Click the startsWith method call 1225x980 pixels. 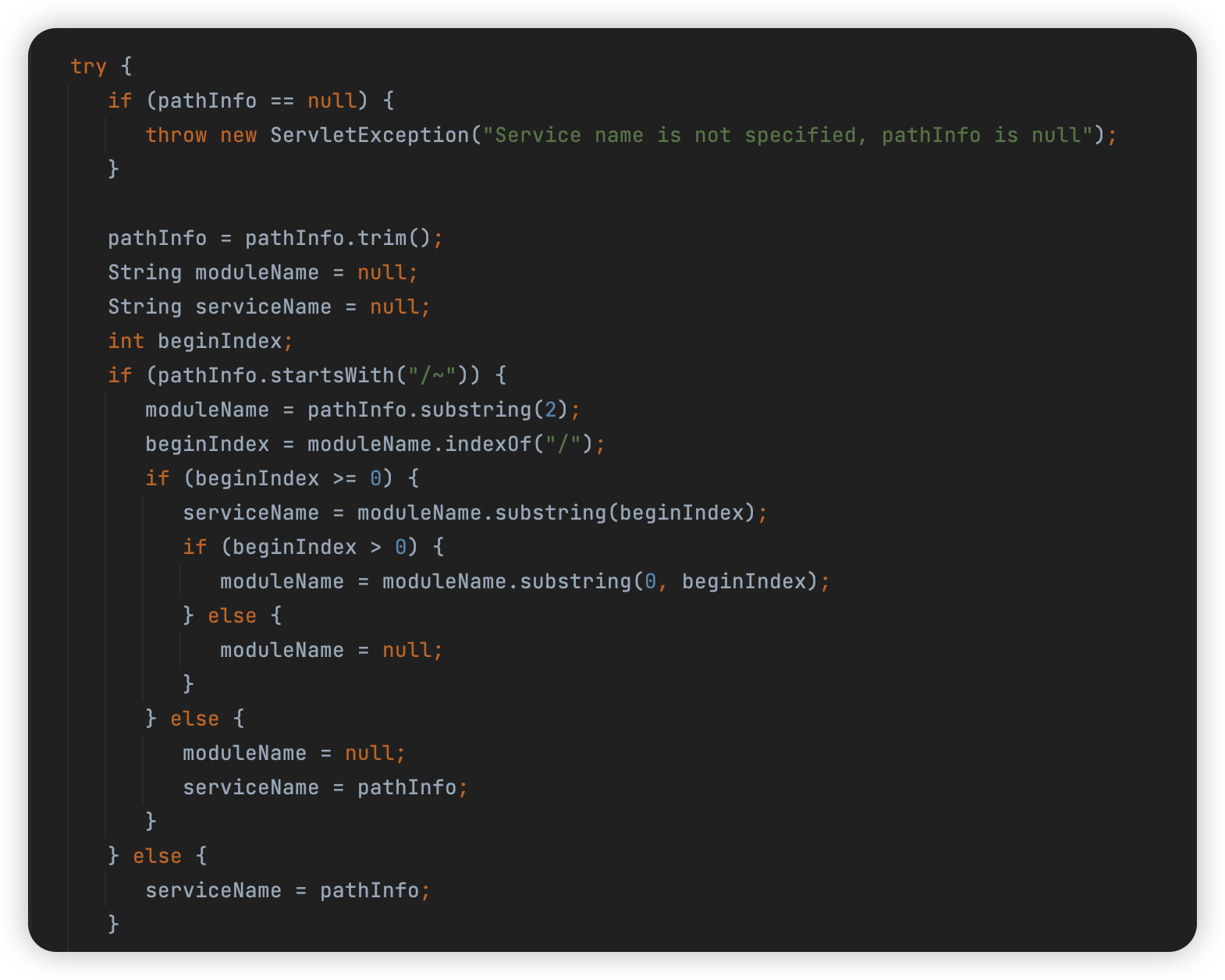click(332, 375)
